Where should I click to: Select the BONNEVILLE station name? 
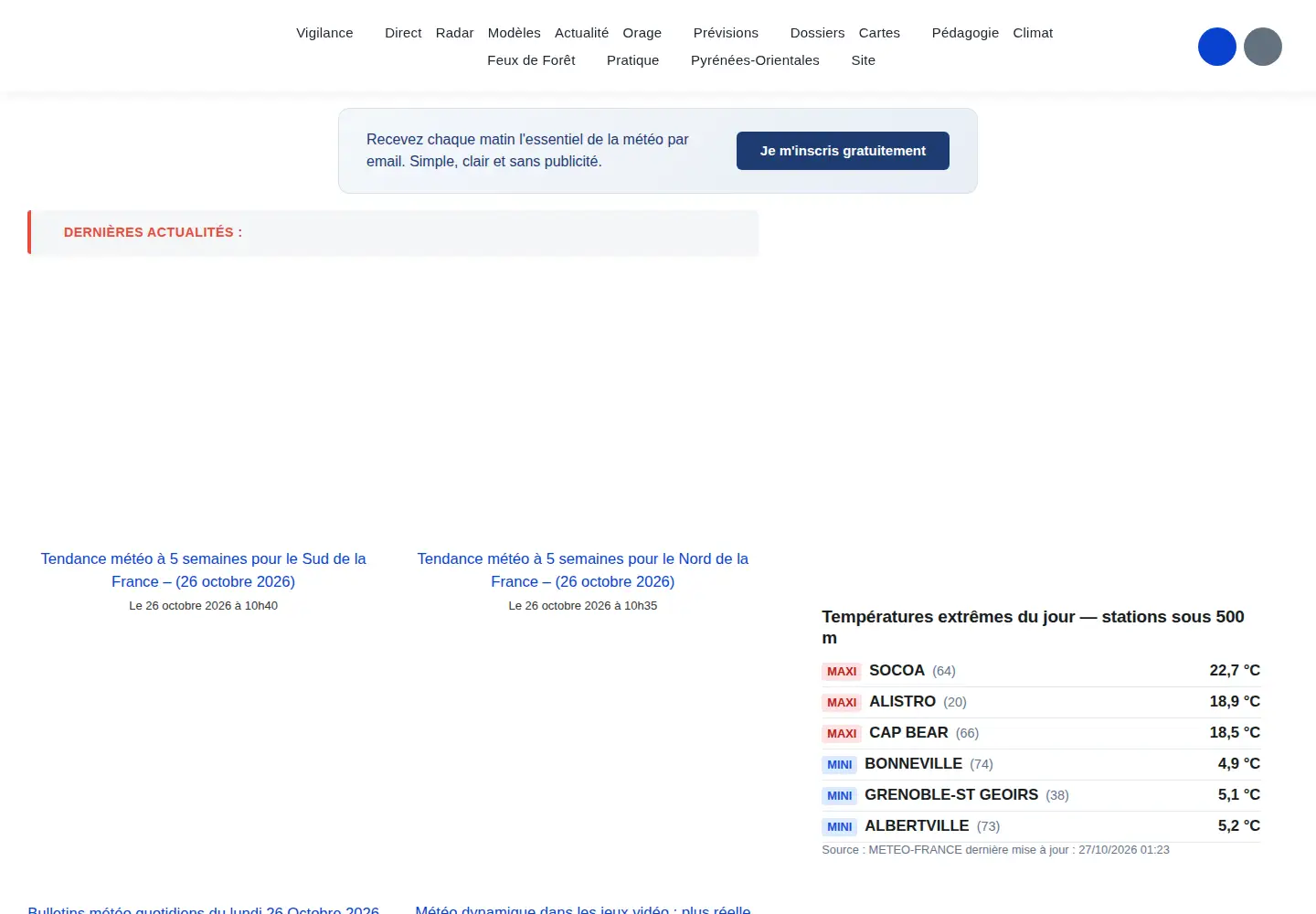pyautogui.click(x=913, y=763)
